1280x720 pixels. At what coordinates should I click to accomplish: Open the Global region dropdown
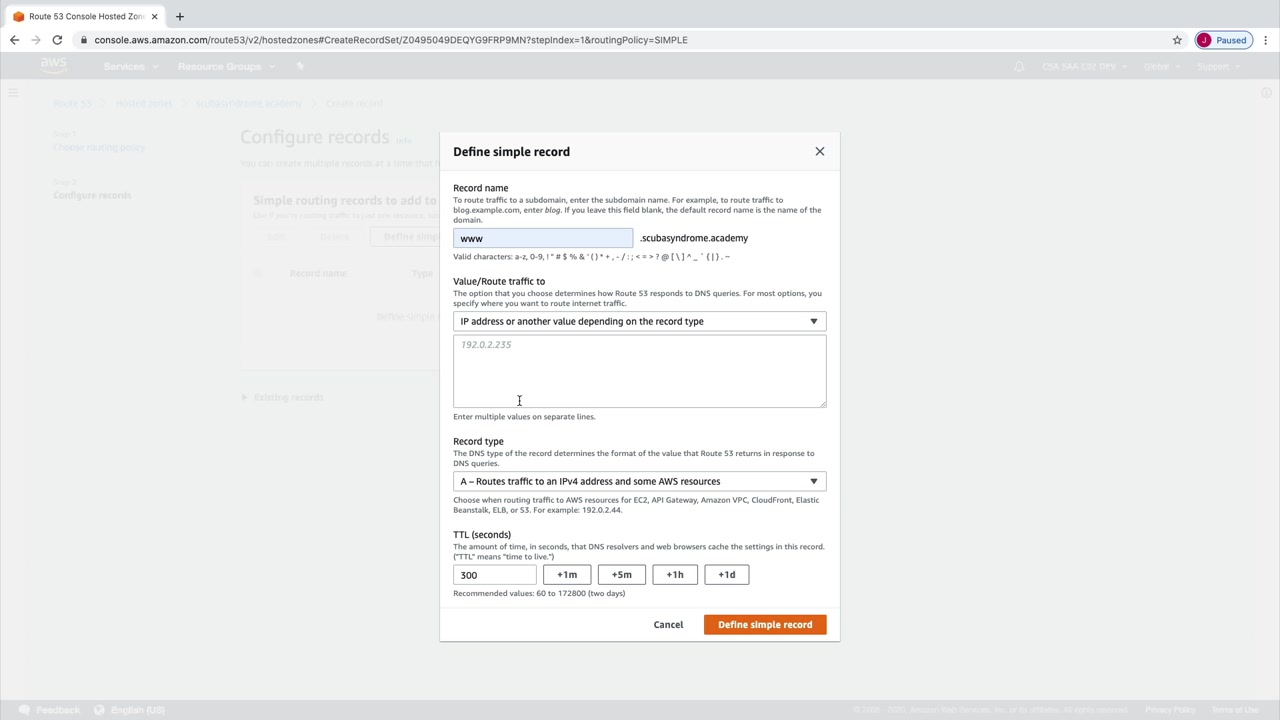point(1162,66)
